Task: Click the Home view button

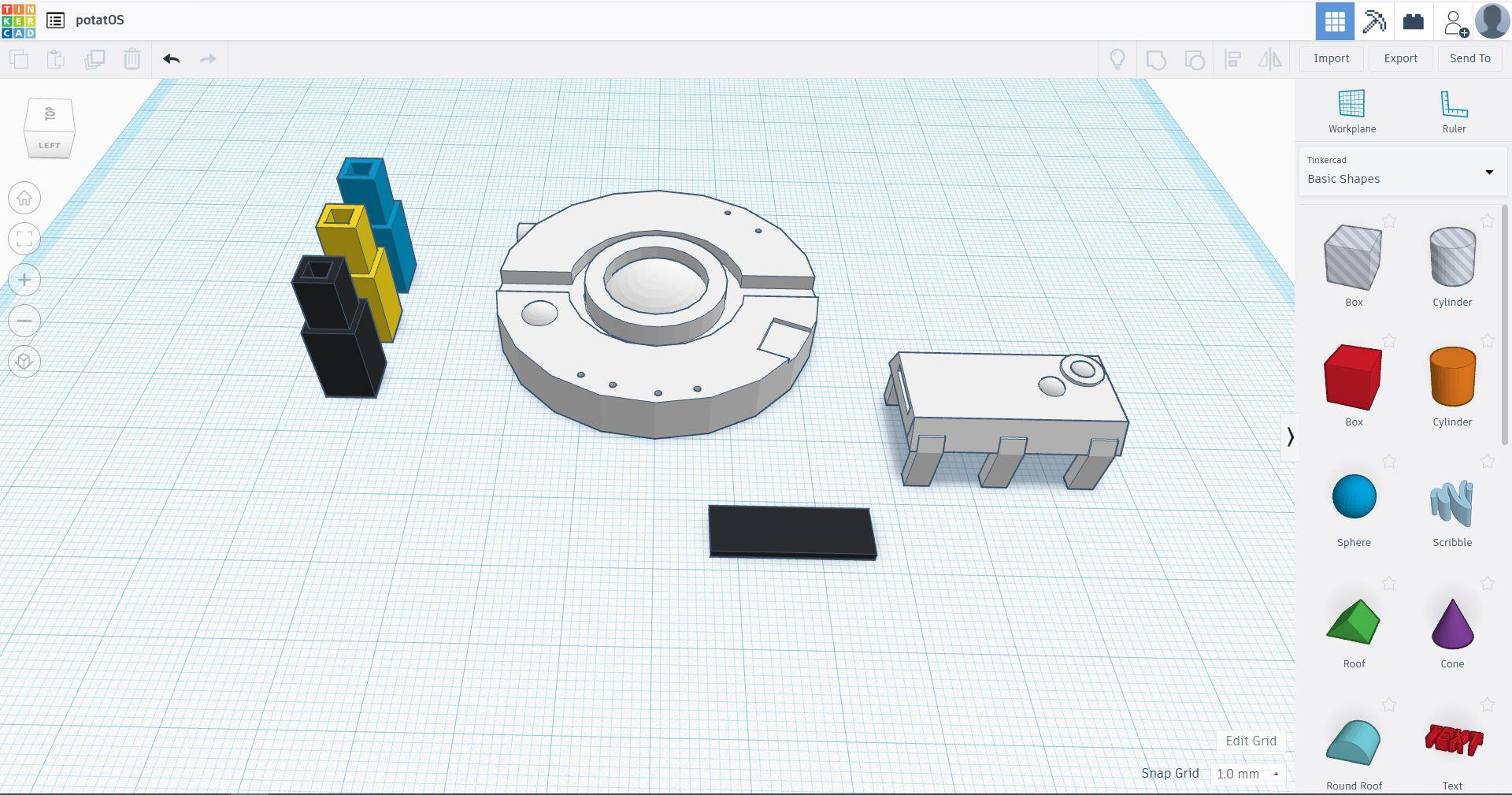Action: coord(24,198)
